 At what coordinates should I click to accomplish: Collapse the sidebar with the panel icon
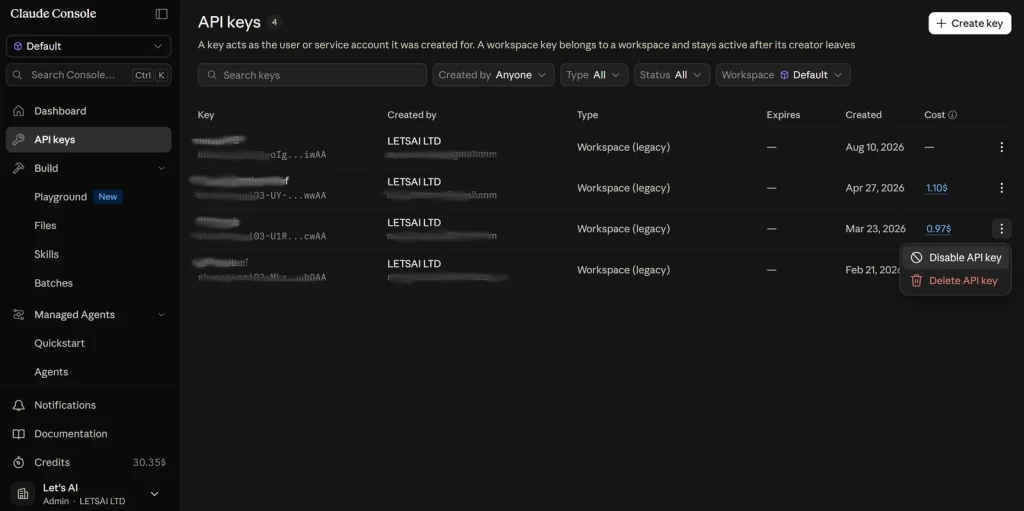[x=161, y=14]
